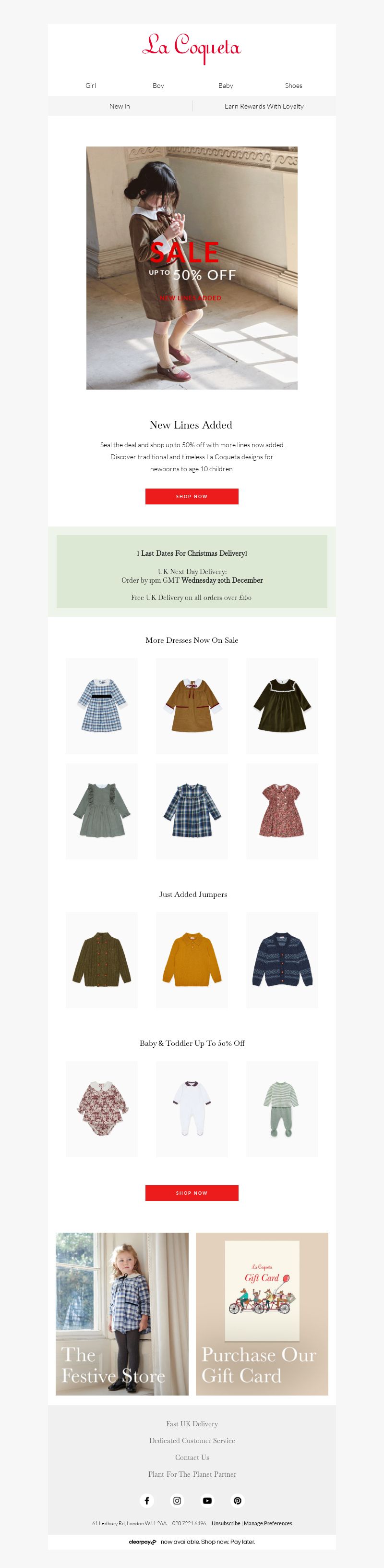This screenshot has width=384, height=1568.
Task: Open Earn Rewards With Loyalty link
Action: [264, 106]
